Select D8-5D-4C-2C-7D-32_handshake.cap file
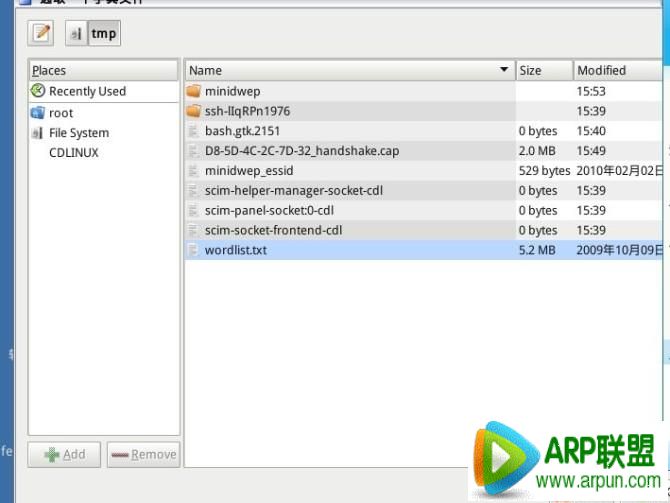 tap(302, 151)
